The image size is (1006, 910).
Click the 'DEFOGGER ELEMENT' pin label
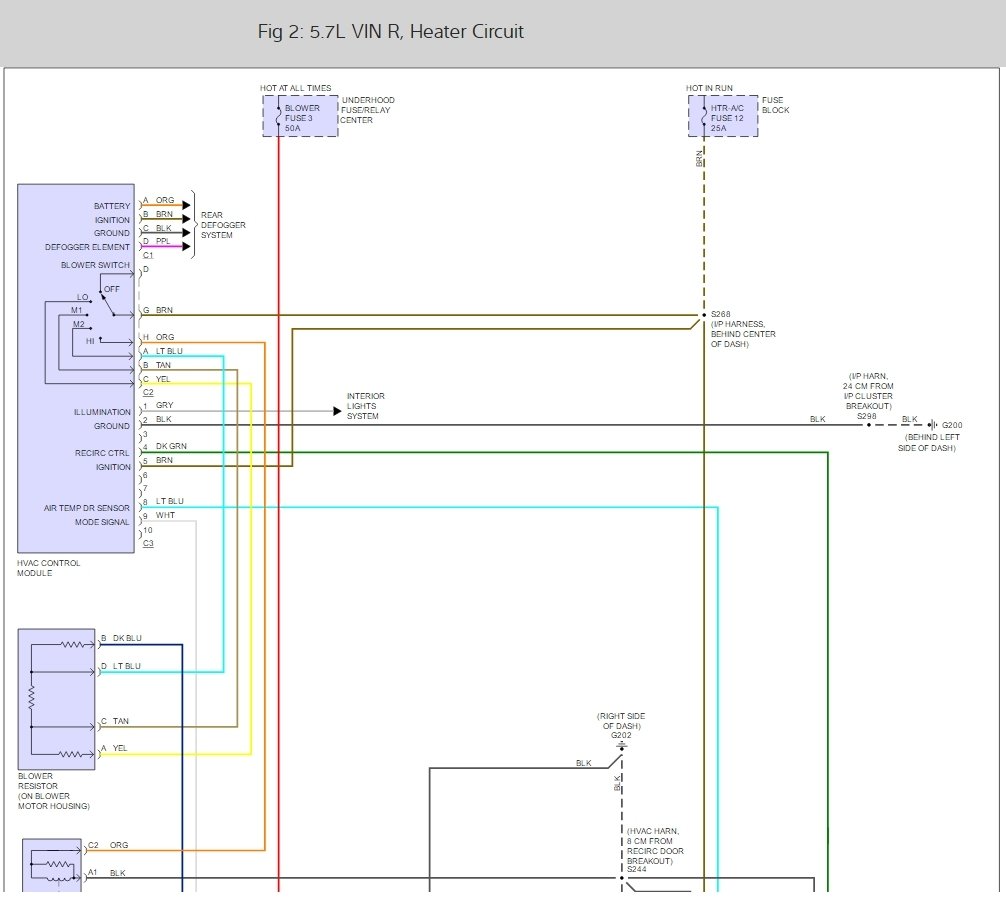[x=87, y=247]
